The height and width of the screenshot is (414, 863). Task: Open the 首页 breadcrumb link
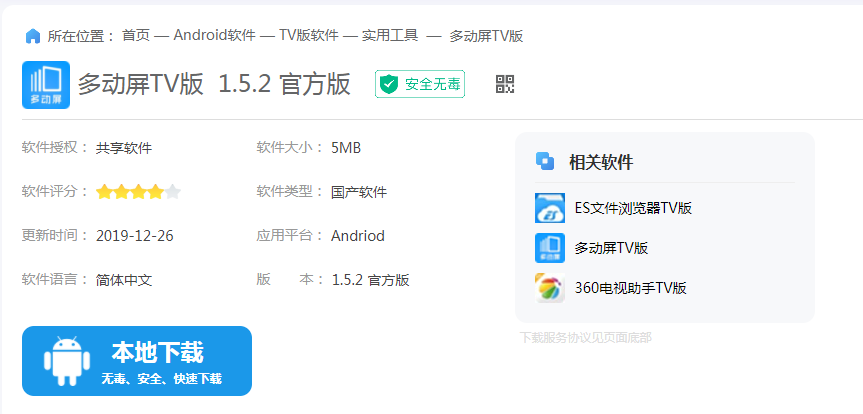tap(136, 36)
